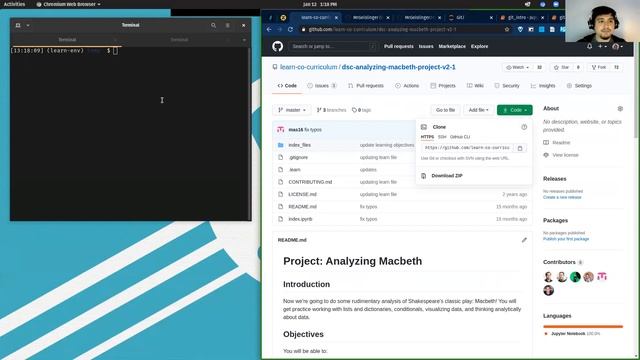Click the Download ZIP option
Image resolution: width=640 pixels, height=360 pixels.
click(447, 176)
